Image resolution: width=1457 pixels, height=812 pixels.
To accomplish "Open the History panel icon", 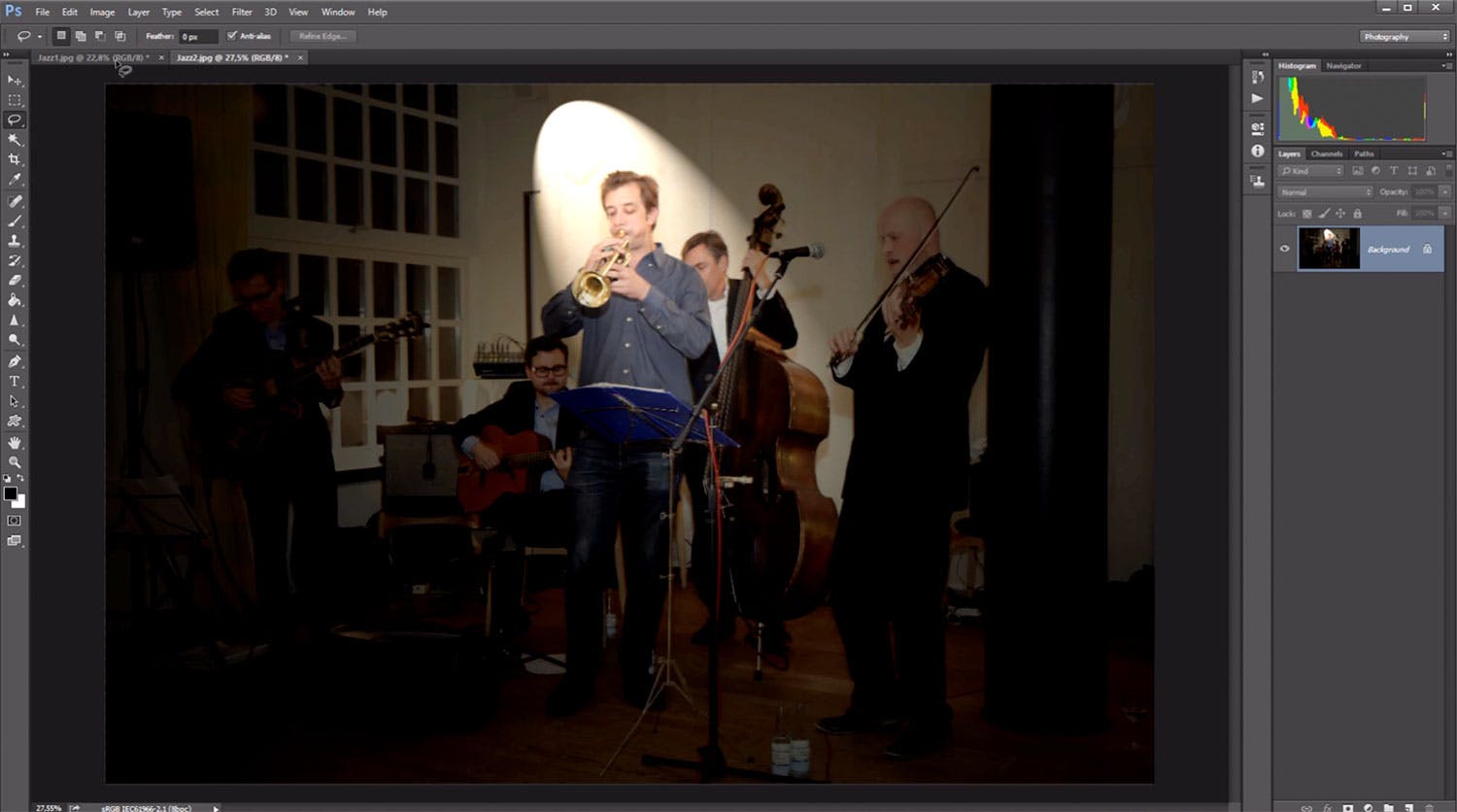I will (x=1258, y=77).
